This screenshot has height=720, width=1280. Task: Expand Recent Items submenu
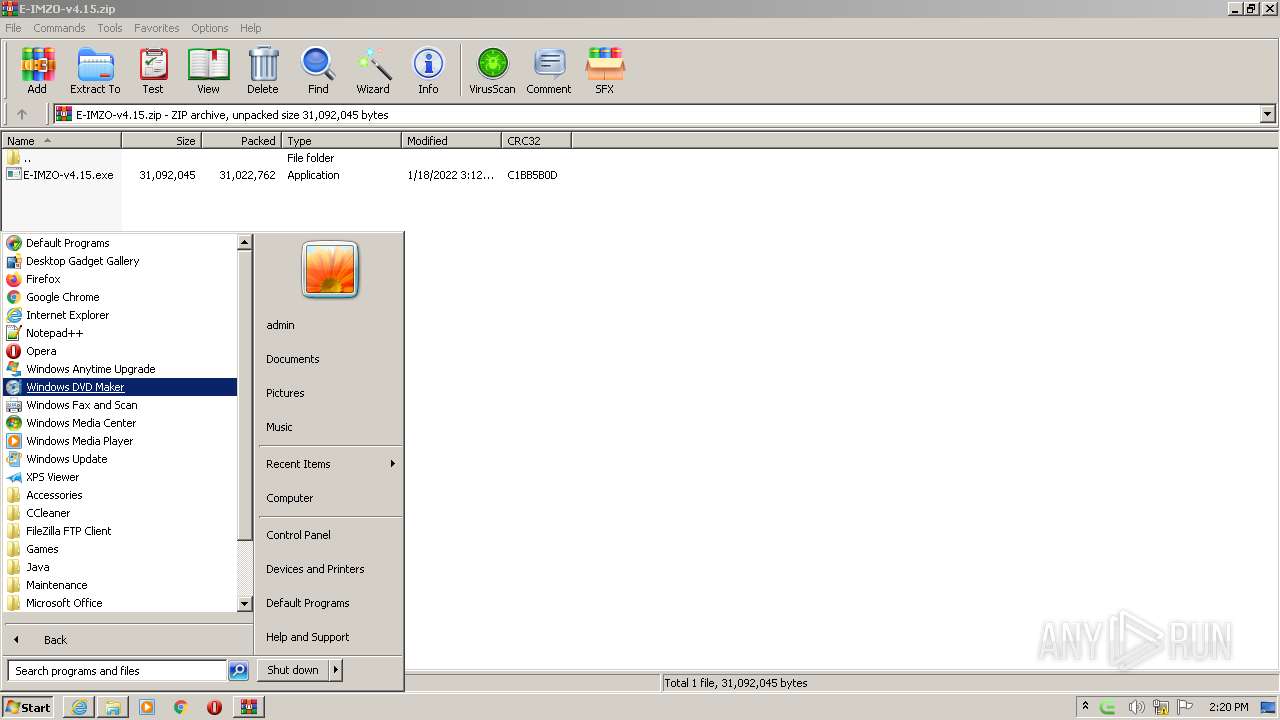tap(330, 464)
